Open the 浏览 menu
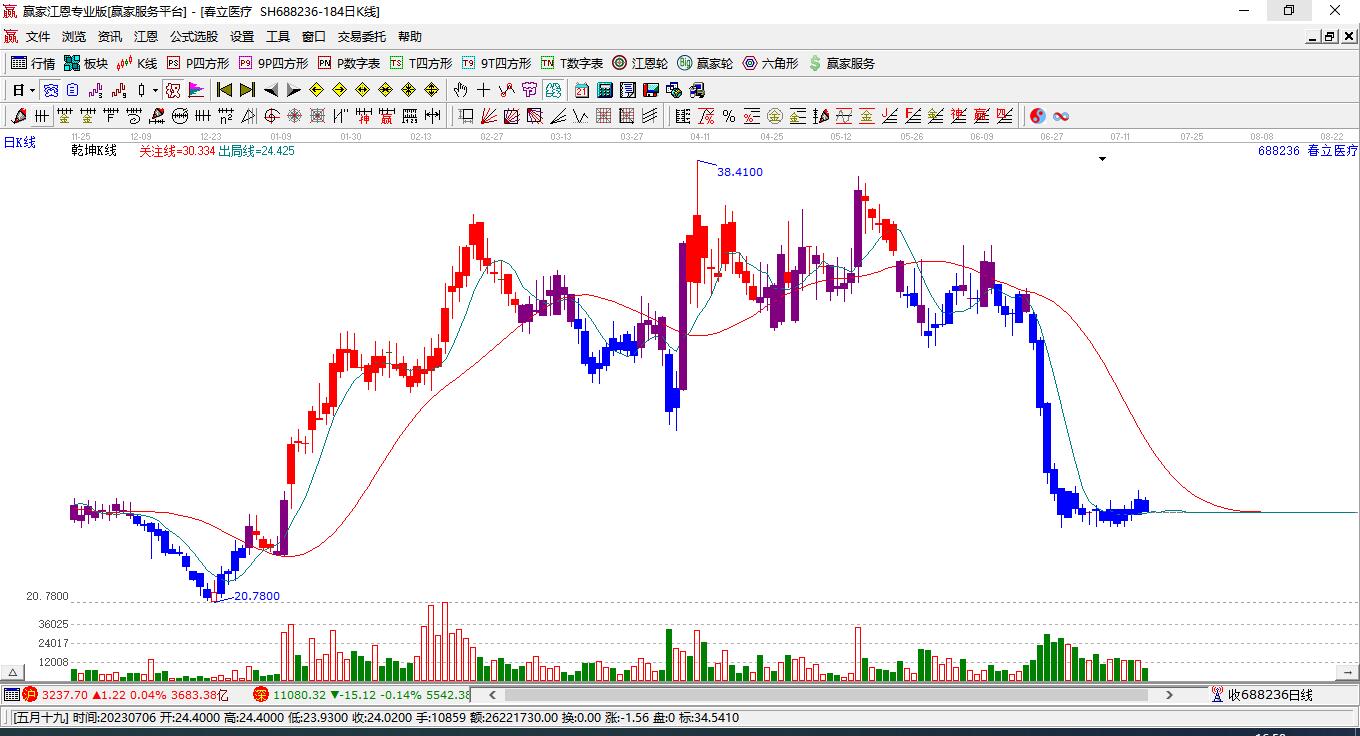 [74, 37]
